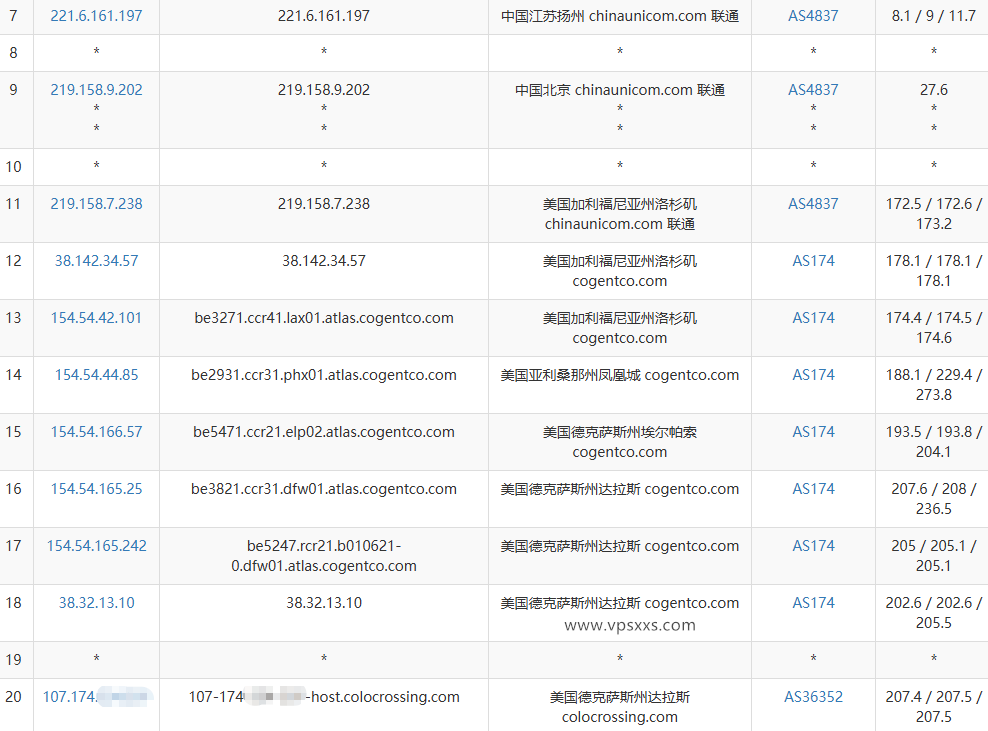Open IP link 154.54.165.25
The height and width of the screenshot is (731, 988).
[x=96, y=489]
